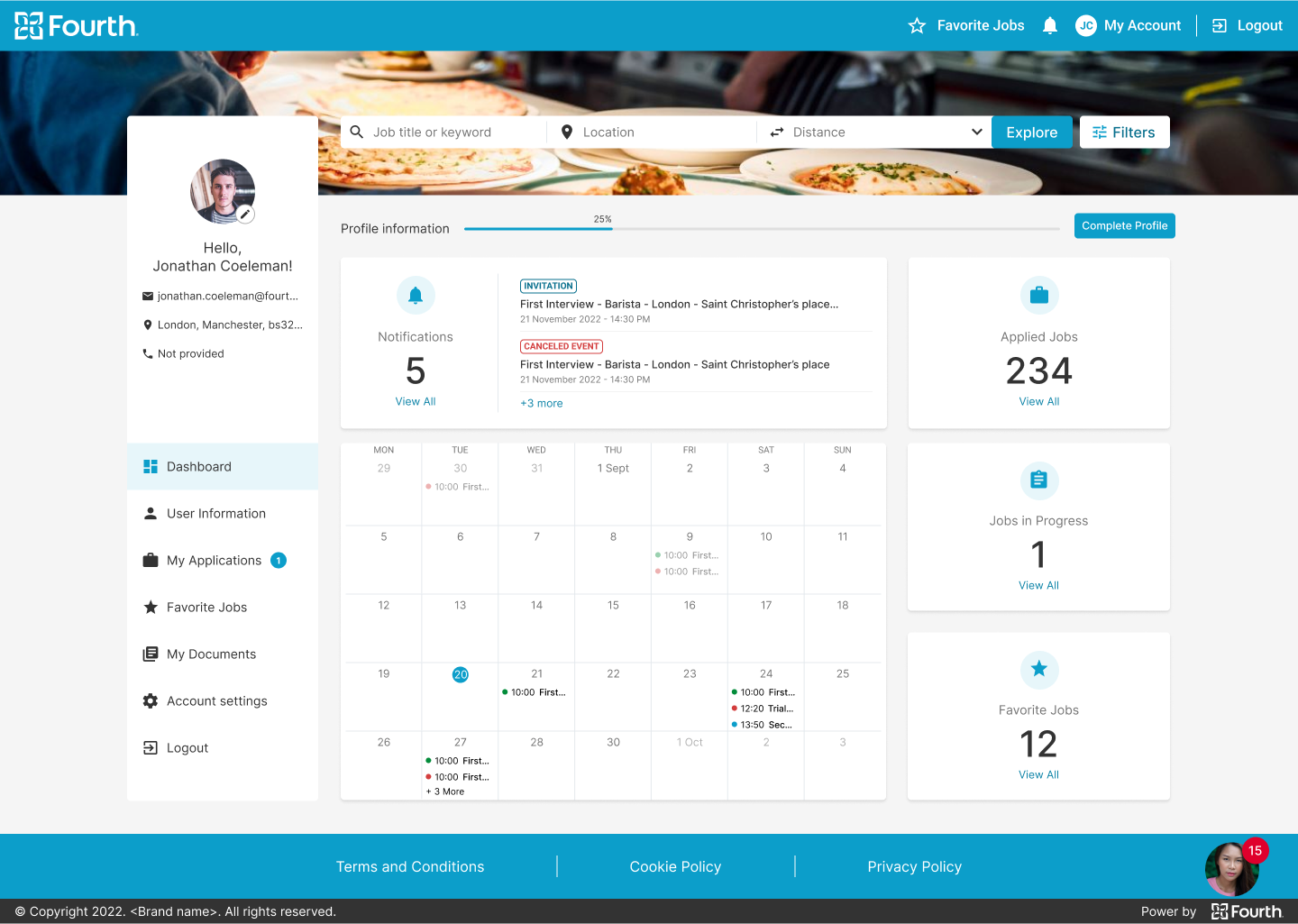Click the Notifications bell card icon
1298x924 pixels.
[416, 296]
